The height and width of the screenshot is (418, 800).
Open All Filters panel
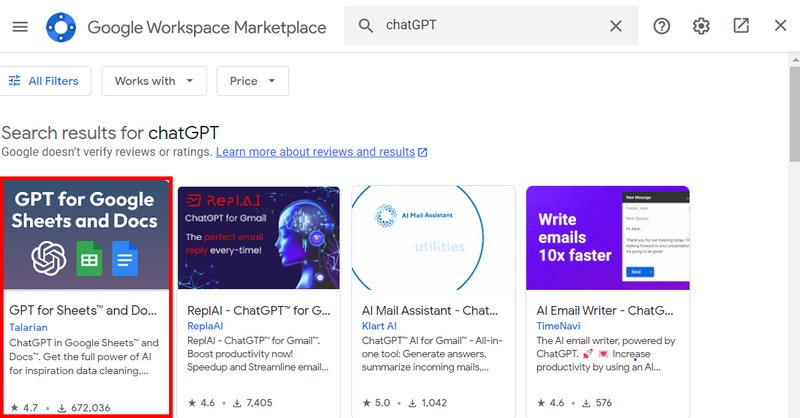coord(44,81)
